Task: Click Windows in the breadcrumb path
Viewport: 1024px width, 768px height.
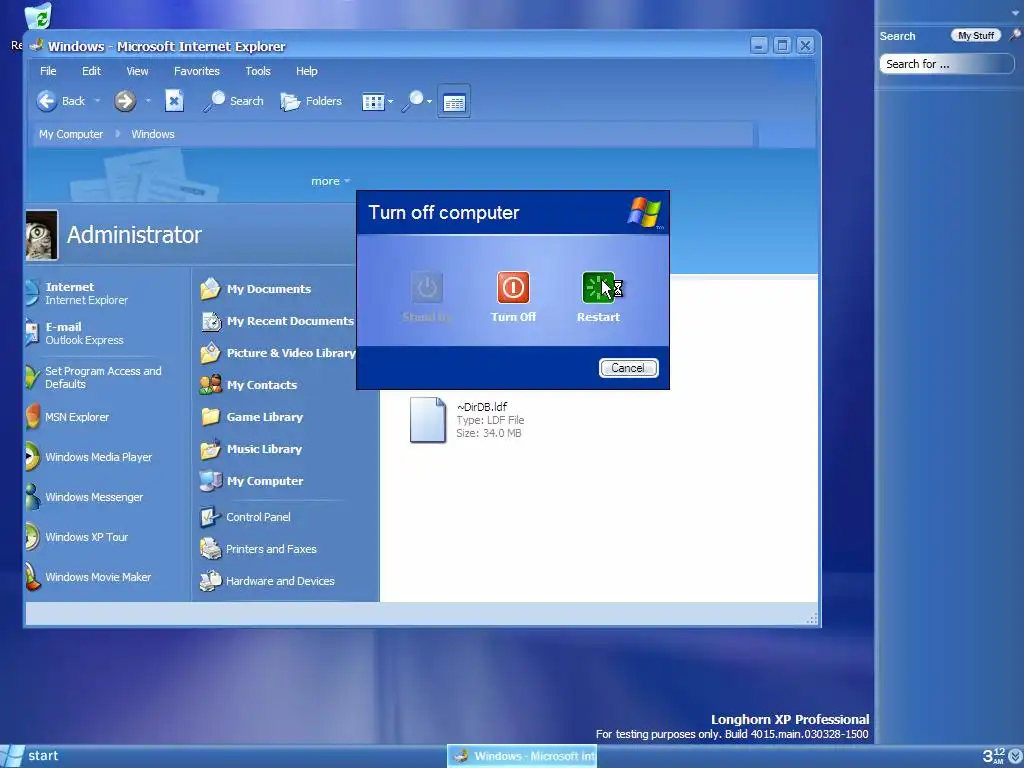Action: pos(153,134)
